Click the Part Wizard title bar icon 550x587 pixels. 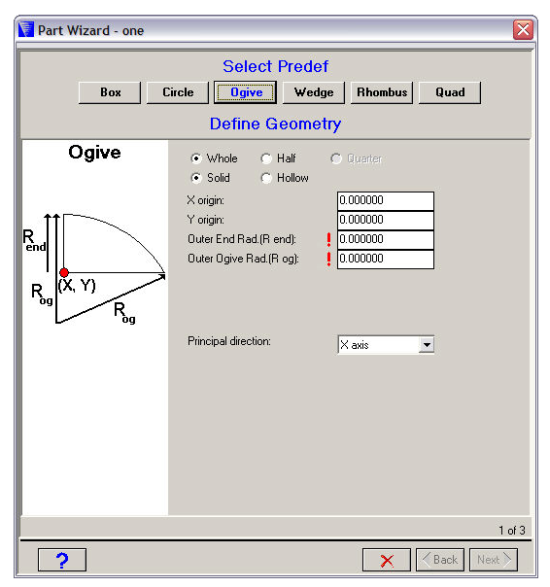pos(26,30)
